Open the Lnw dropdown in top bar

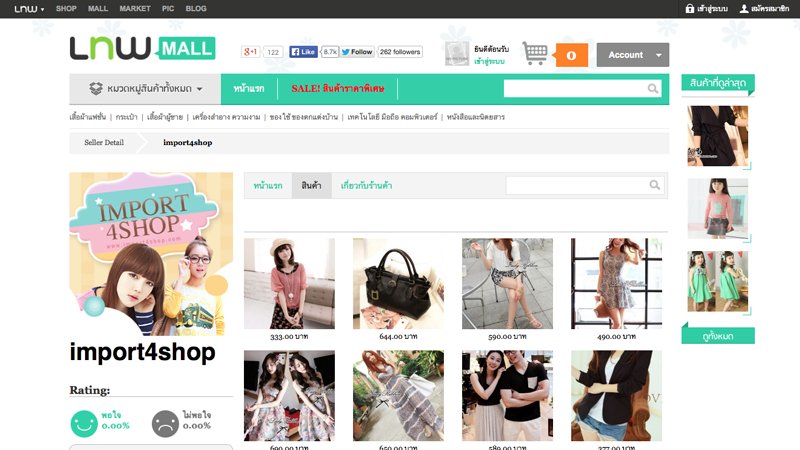pos(29,9)
